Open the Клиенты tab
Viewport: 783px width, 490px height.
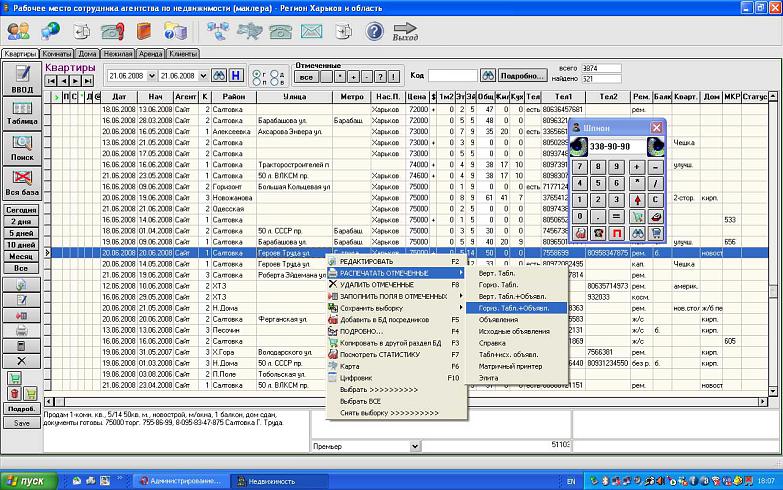click(183, 53)
